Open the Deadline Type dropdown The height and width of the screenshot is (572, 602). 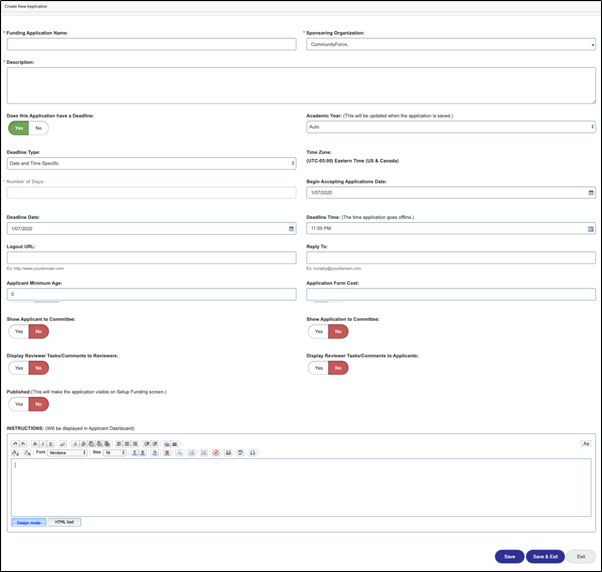[151, 163]
